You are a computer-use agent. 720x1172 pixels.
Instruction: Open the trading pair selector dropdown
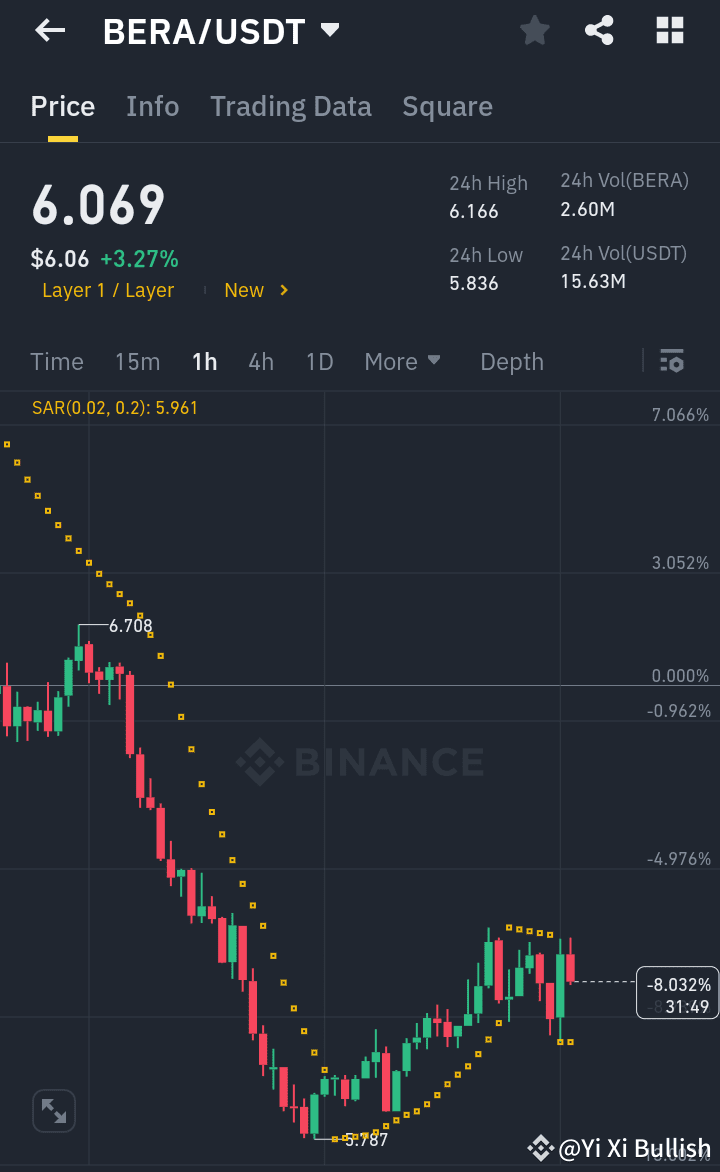330,30
